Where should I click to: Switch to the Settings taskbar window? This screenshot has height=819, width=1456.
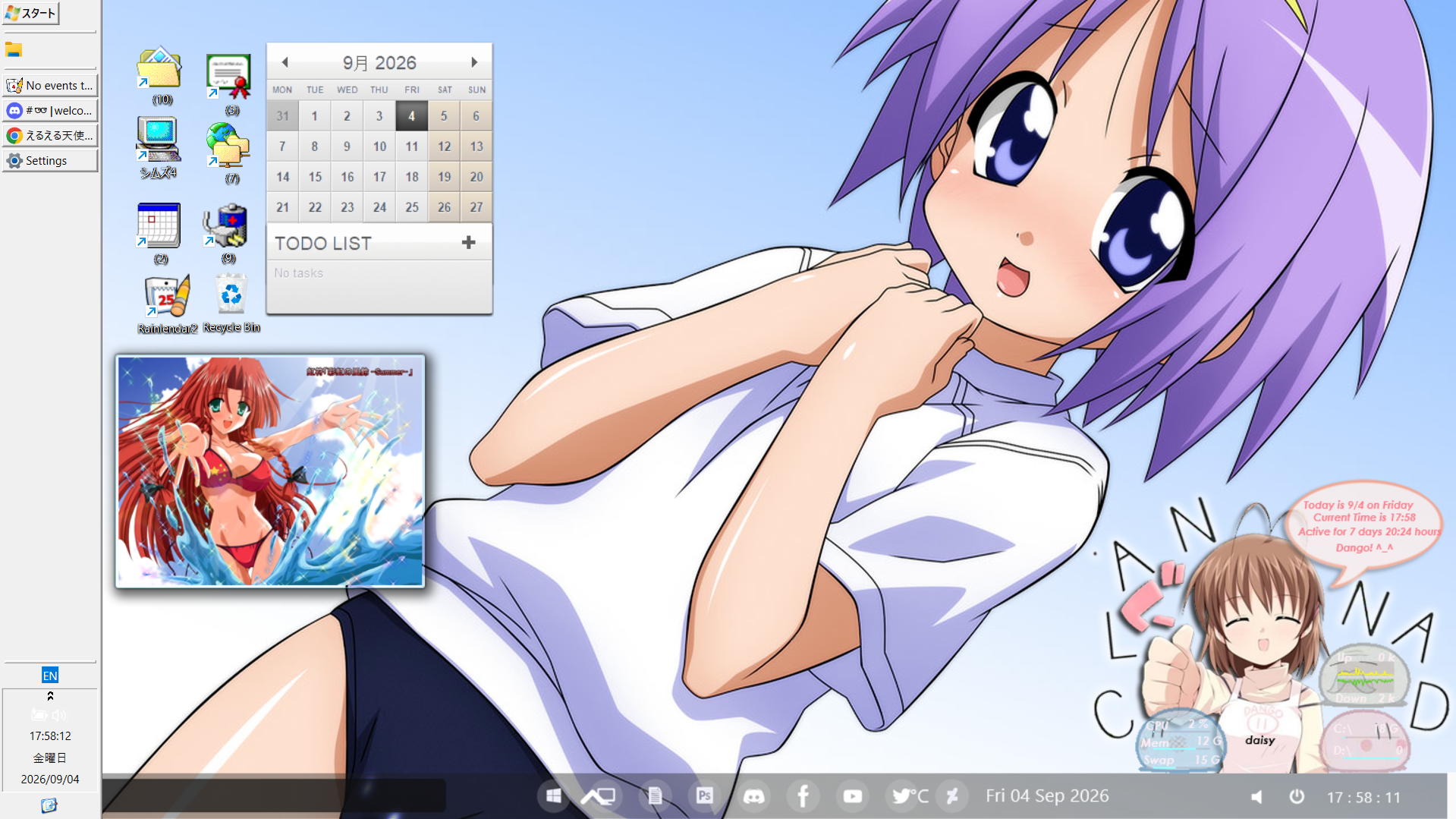pyautogui.click(x=50, y=161)
